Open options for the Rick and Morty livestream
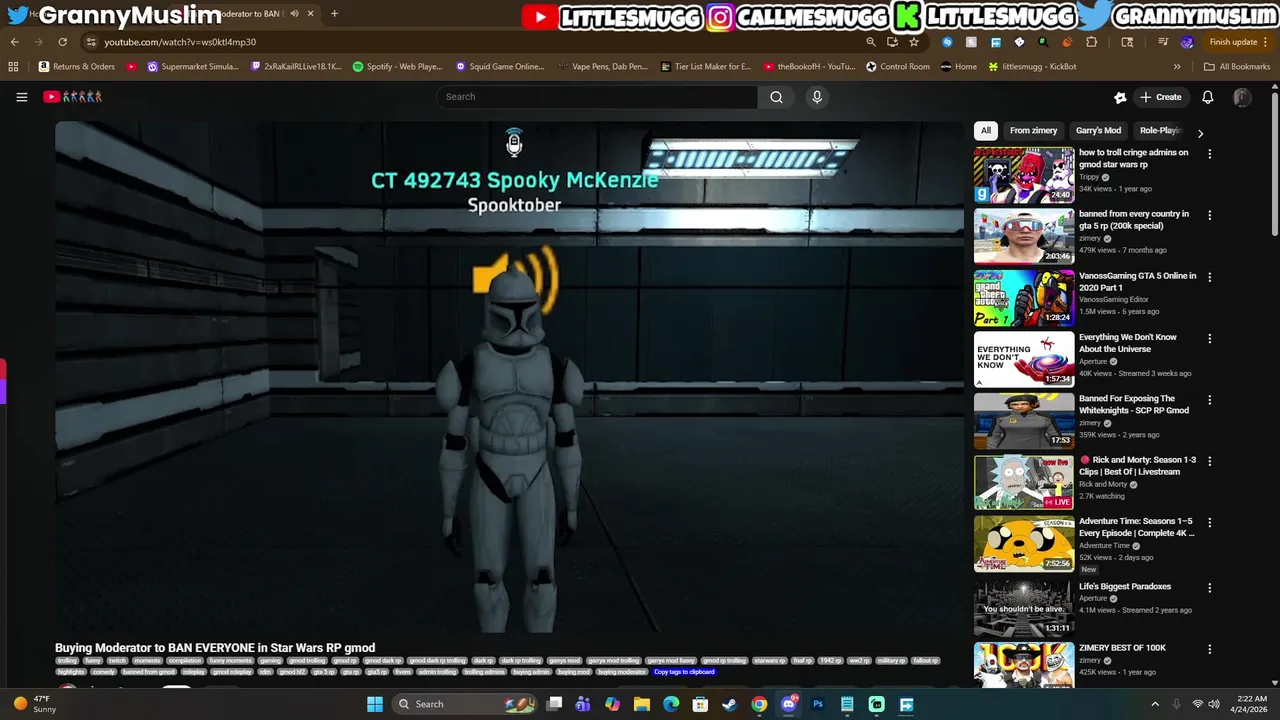This screenshot has height=720, width=1280. 1209,462
